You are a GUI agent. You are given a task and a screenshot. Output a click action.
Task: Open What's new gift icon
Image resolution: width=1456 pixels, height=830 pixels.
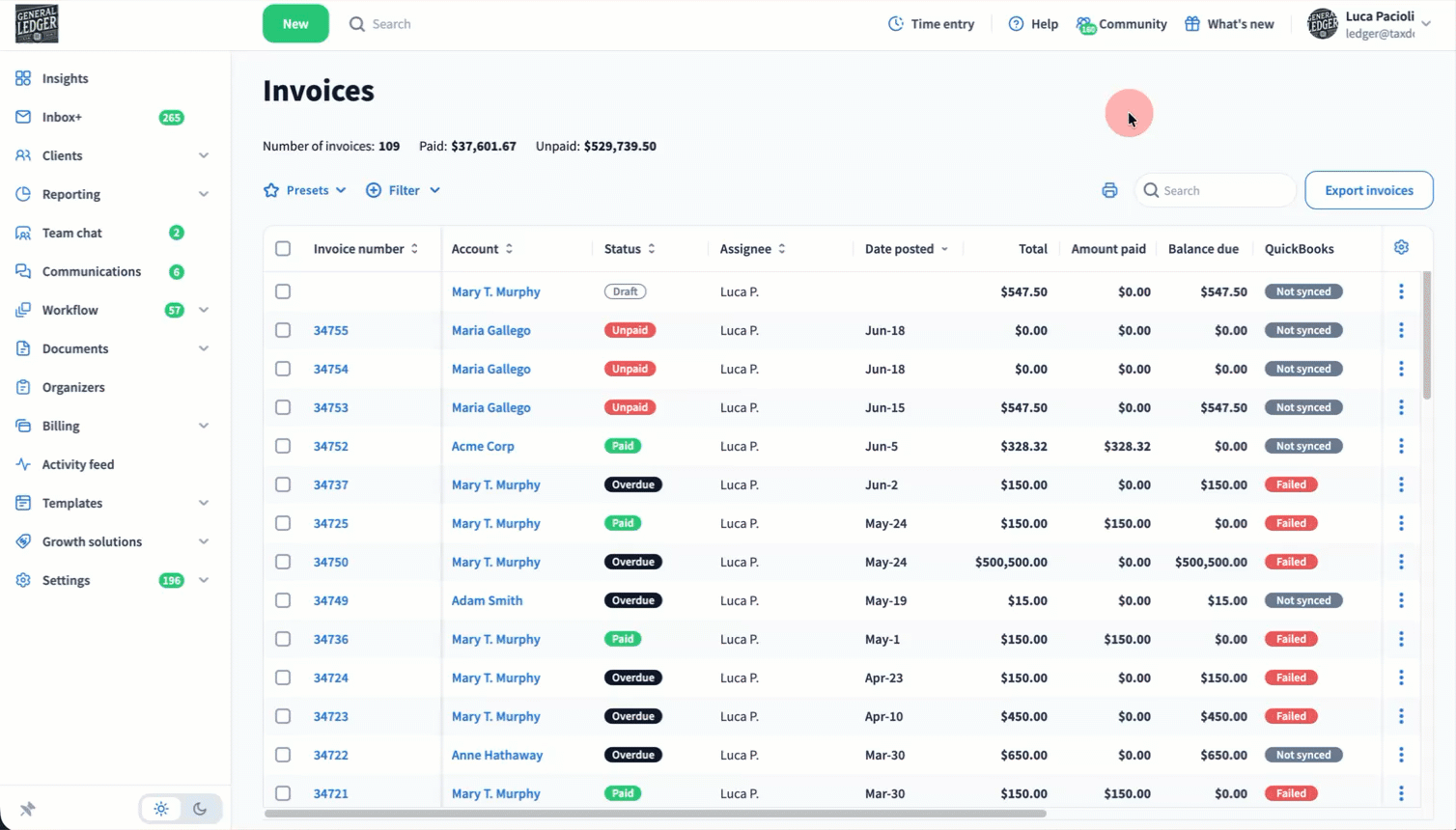(1192, 24)
